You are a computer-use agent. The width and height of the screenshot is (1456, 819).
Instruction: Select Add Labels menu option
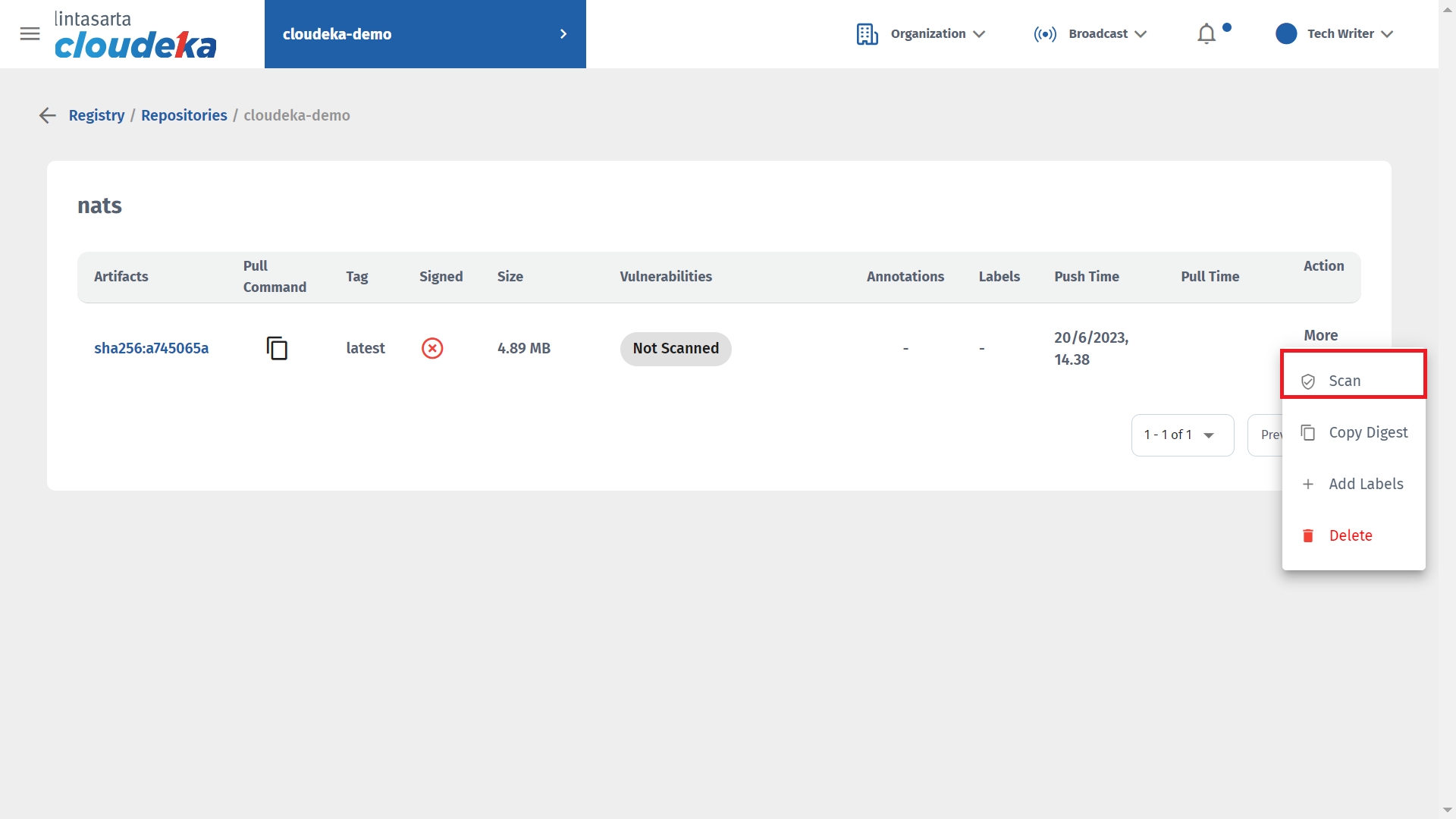tap(1366, 484)
